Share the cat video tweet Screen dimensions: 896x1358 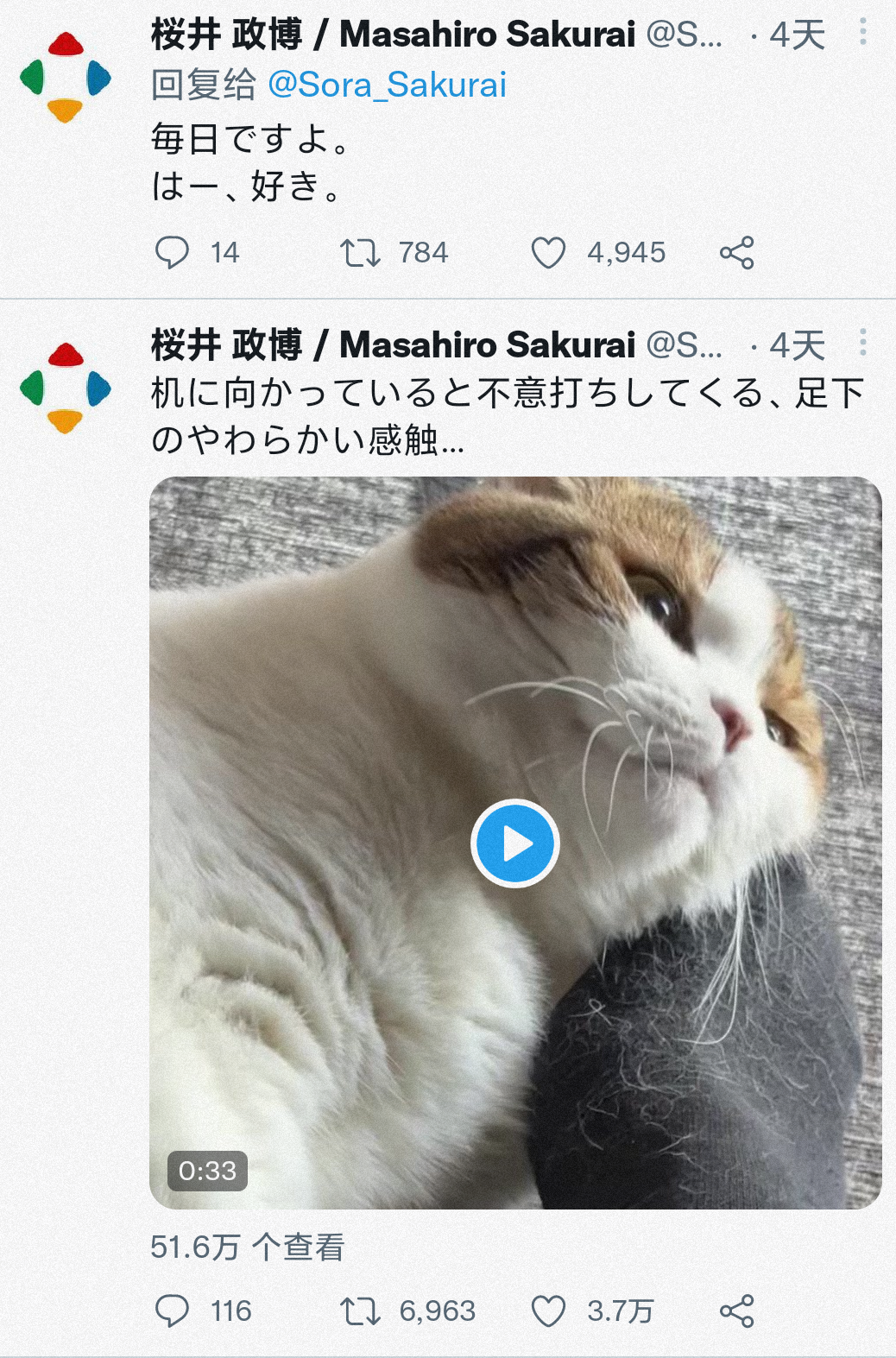click(737, 1311)
